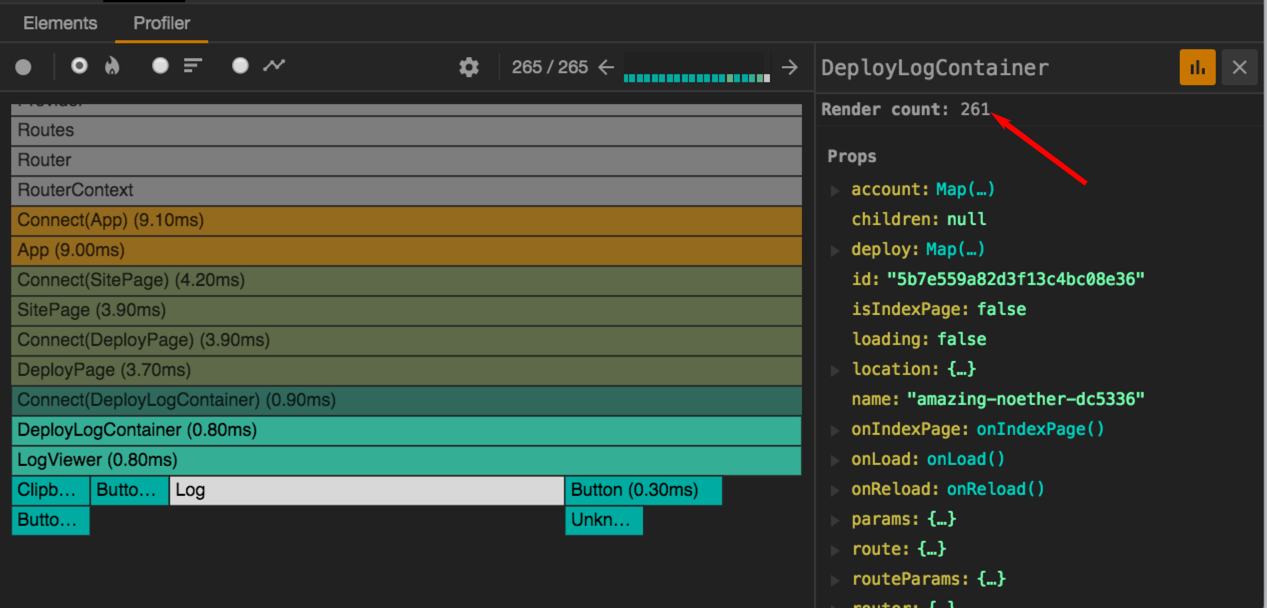This screenshot has width=1267, height=608.
Task: Switch to the Elements tab
Action: [60, 22]
